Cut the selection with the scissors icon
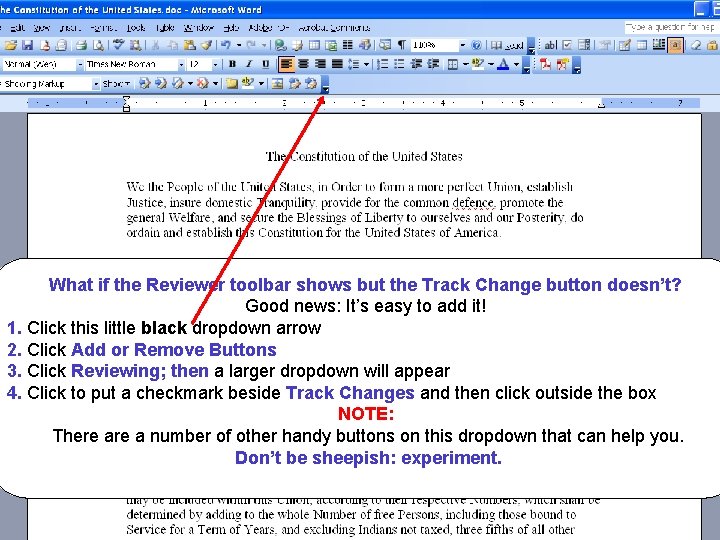 click(x=155, y=45)
